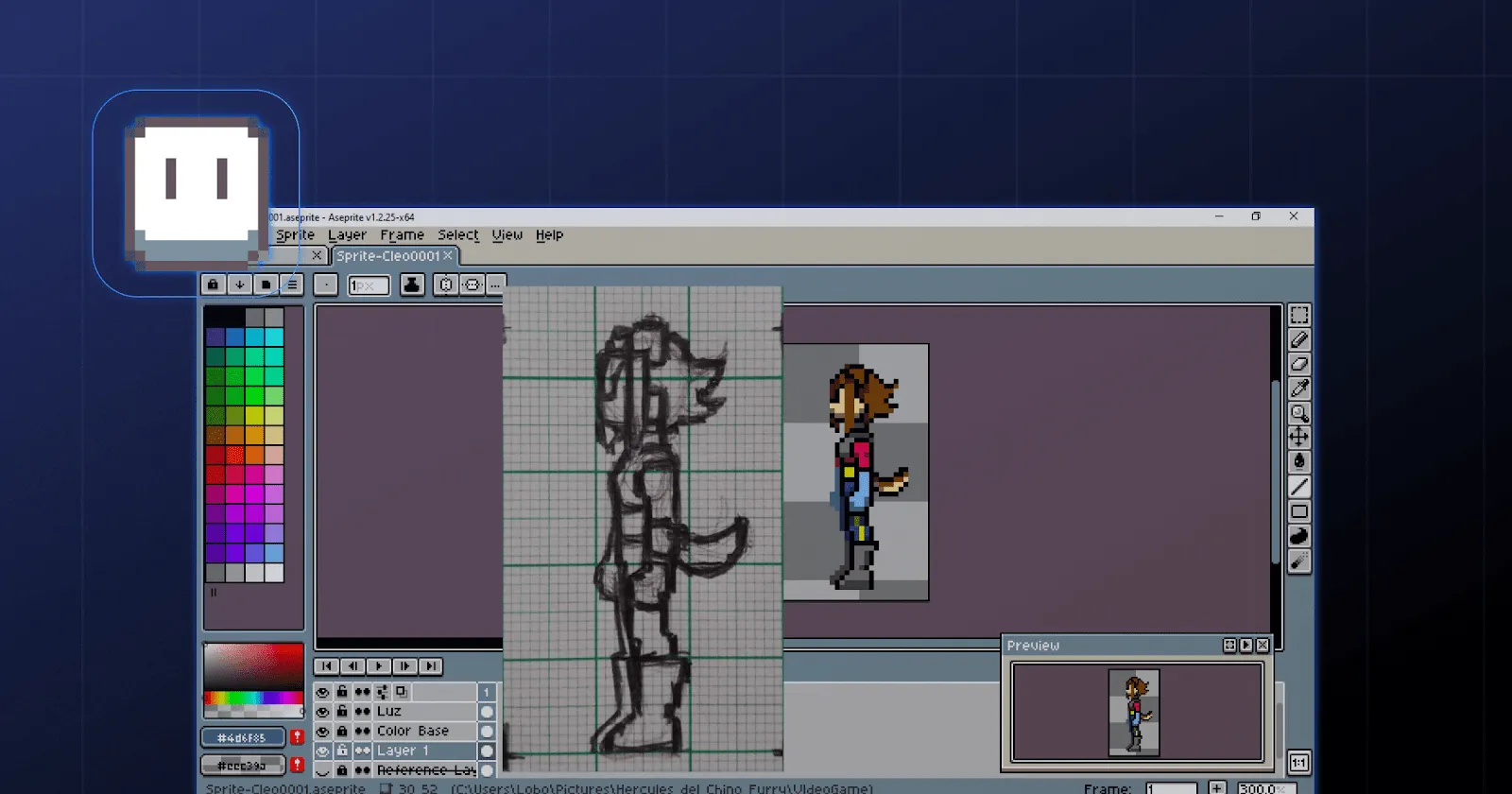This screenshot has height=794, width=1512.
Task: Select the Move tool
Action: [1299, 437]
